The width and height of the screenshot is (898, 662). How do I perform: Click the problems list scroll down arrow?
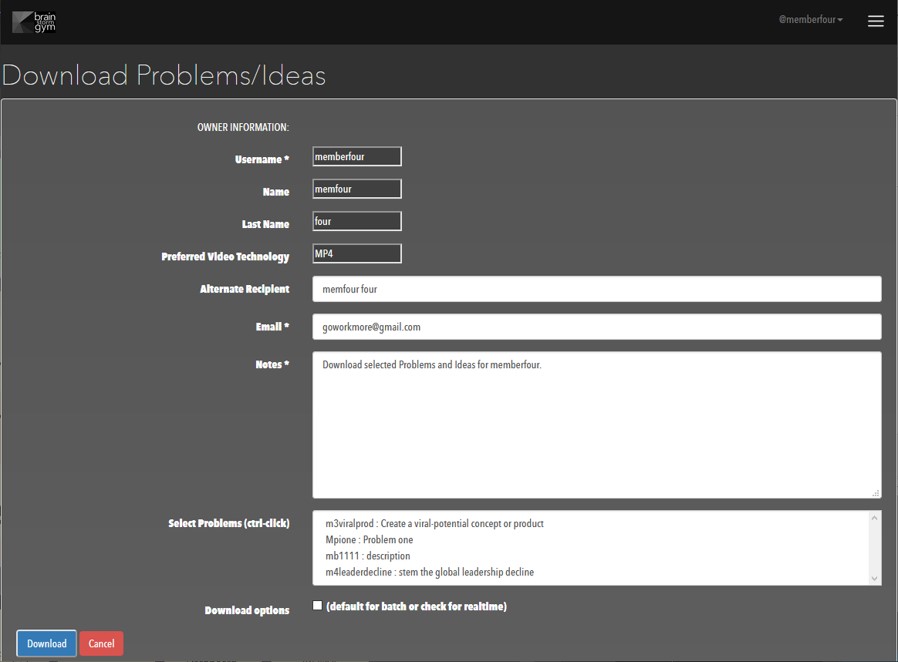pos(874,578)
